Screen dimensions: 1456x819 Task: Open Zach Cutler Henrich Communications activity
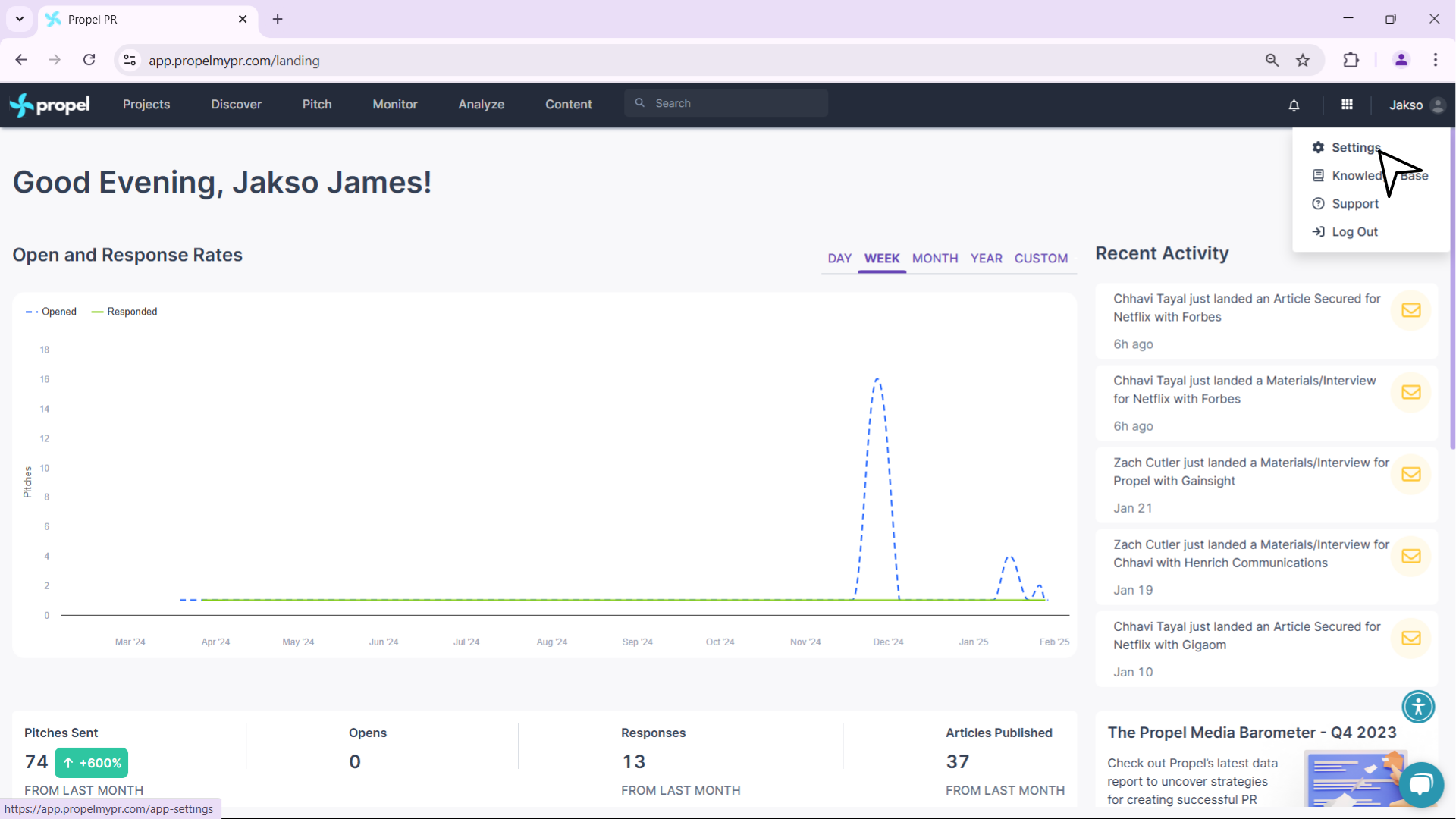tap(1266, 566)
